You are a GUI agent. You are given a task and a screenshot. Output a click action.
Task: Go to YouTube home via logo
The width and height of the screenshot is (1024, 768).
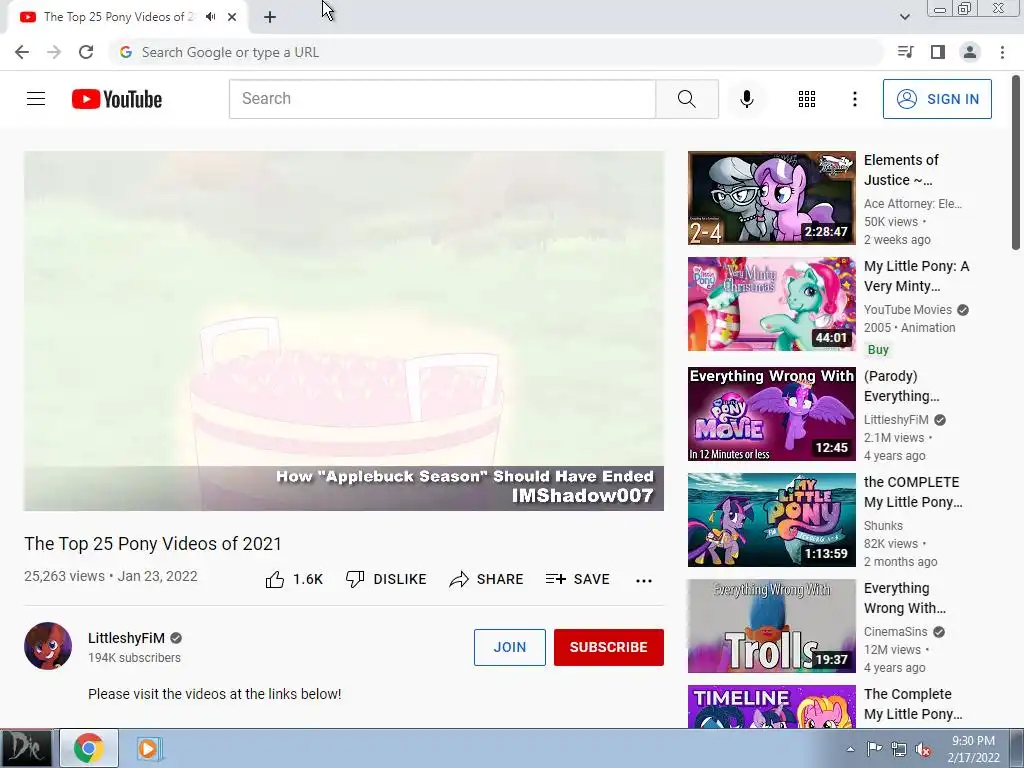coord(117,99)
